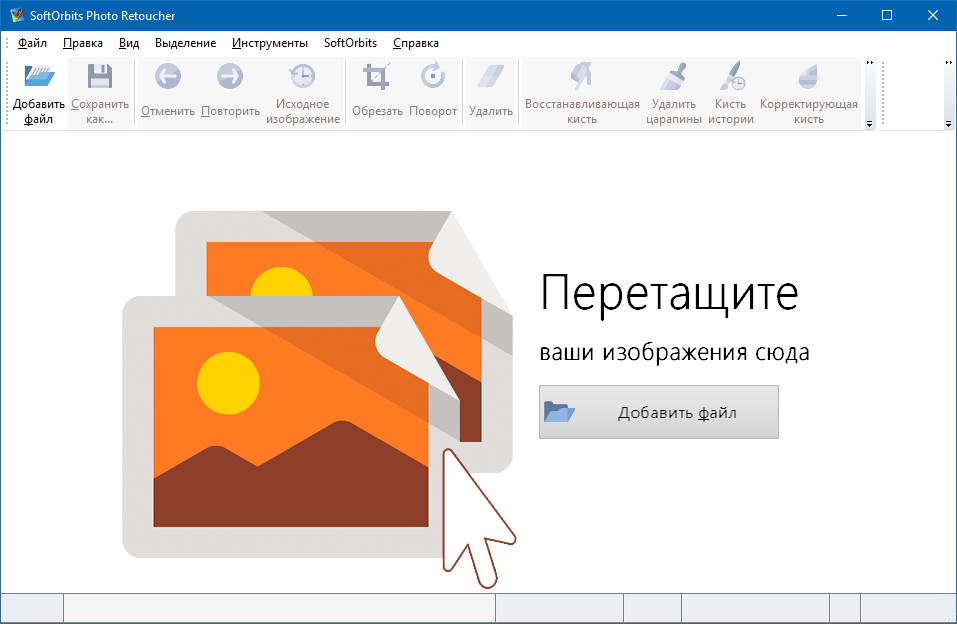957x624 pixels.
Task: Open the Выделение menu
Action: (x=186, y=43)
